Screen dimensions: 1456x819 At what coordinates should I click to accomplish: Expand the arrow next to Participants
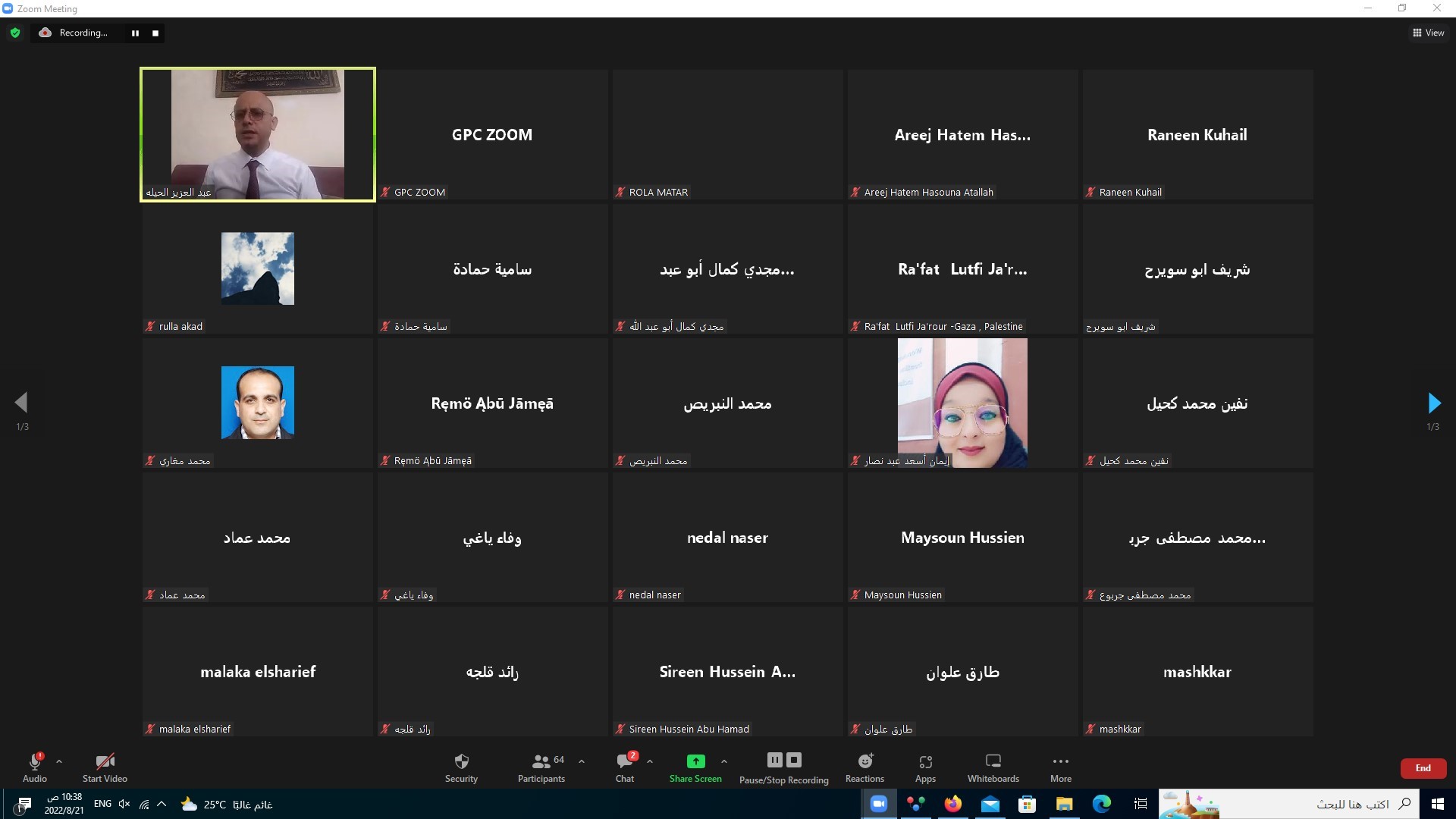pos(582,761)
